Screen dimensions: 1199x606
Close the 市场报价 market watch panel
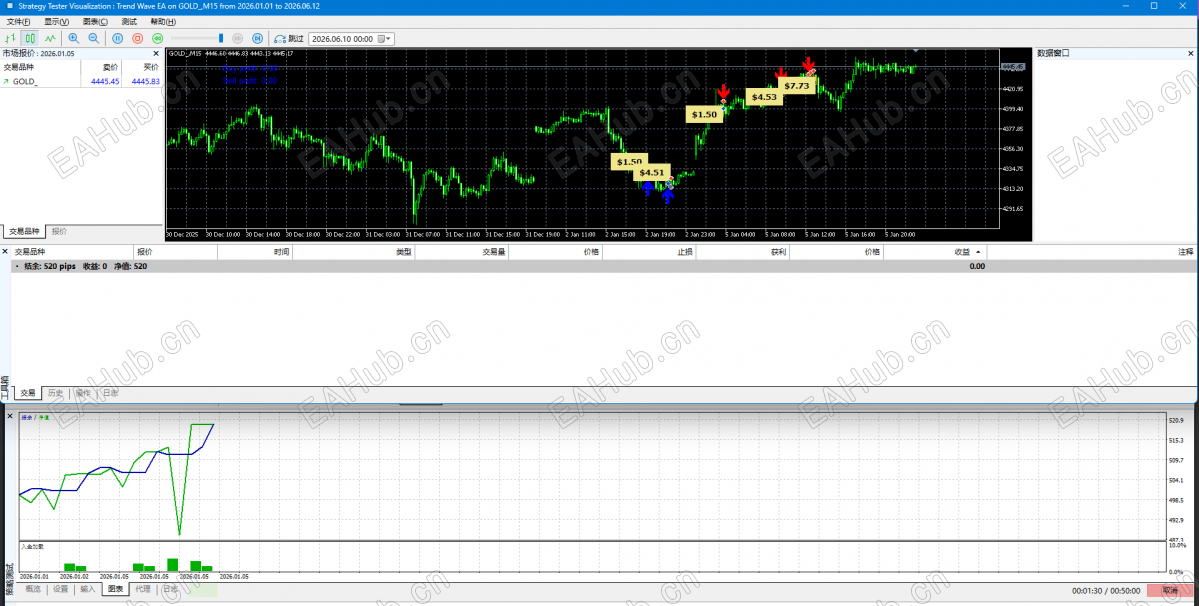pos(156,53)
